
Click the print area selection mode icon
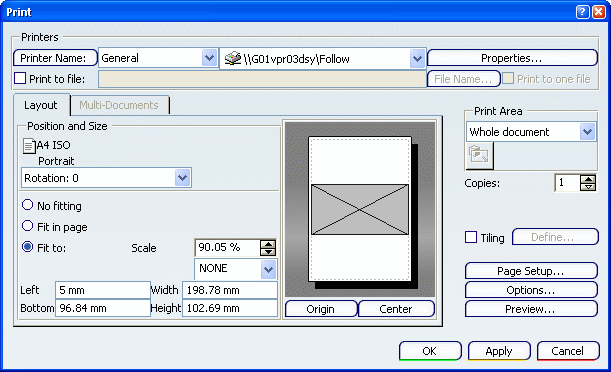click(480, 155)
